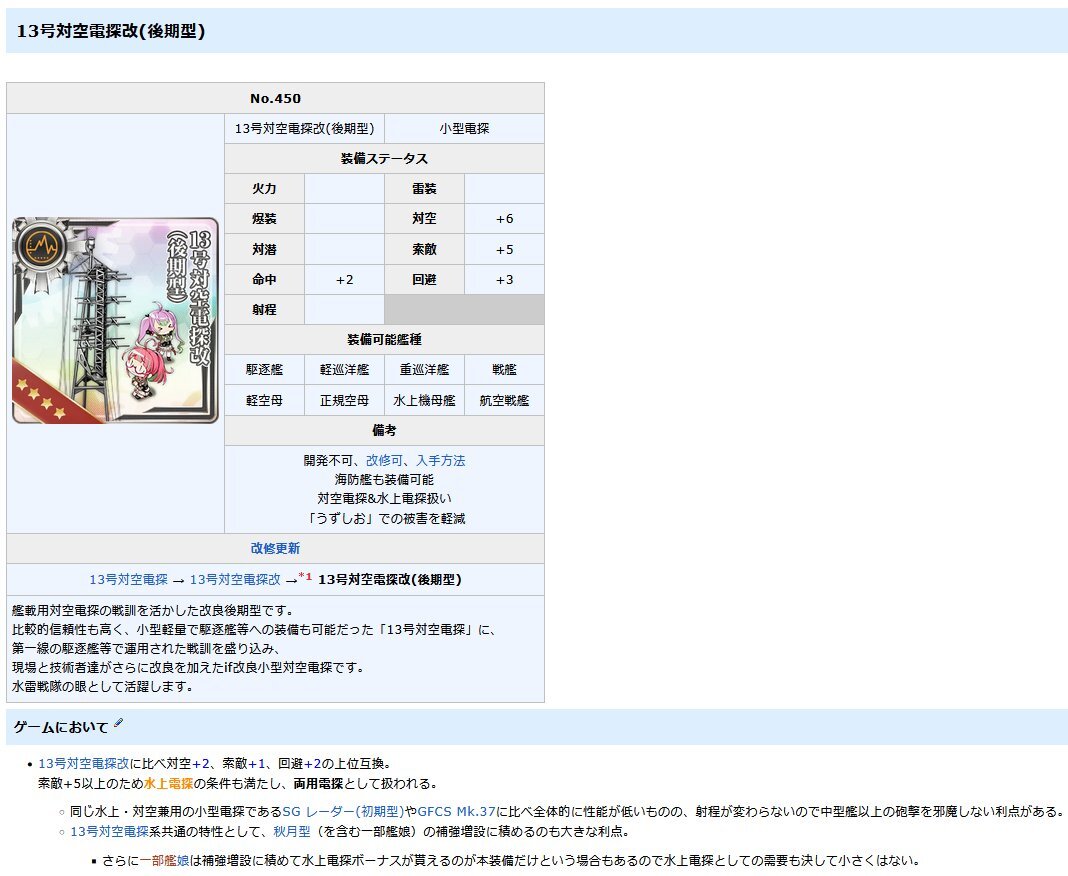This screenshot has width=1068, height=876.
Task: Follow the 13号対空電探改 link in upgrade chain
Action: point(235,580)
